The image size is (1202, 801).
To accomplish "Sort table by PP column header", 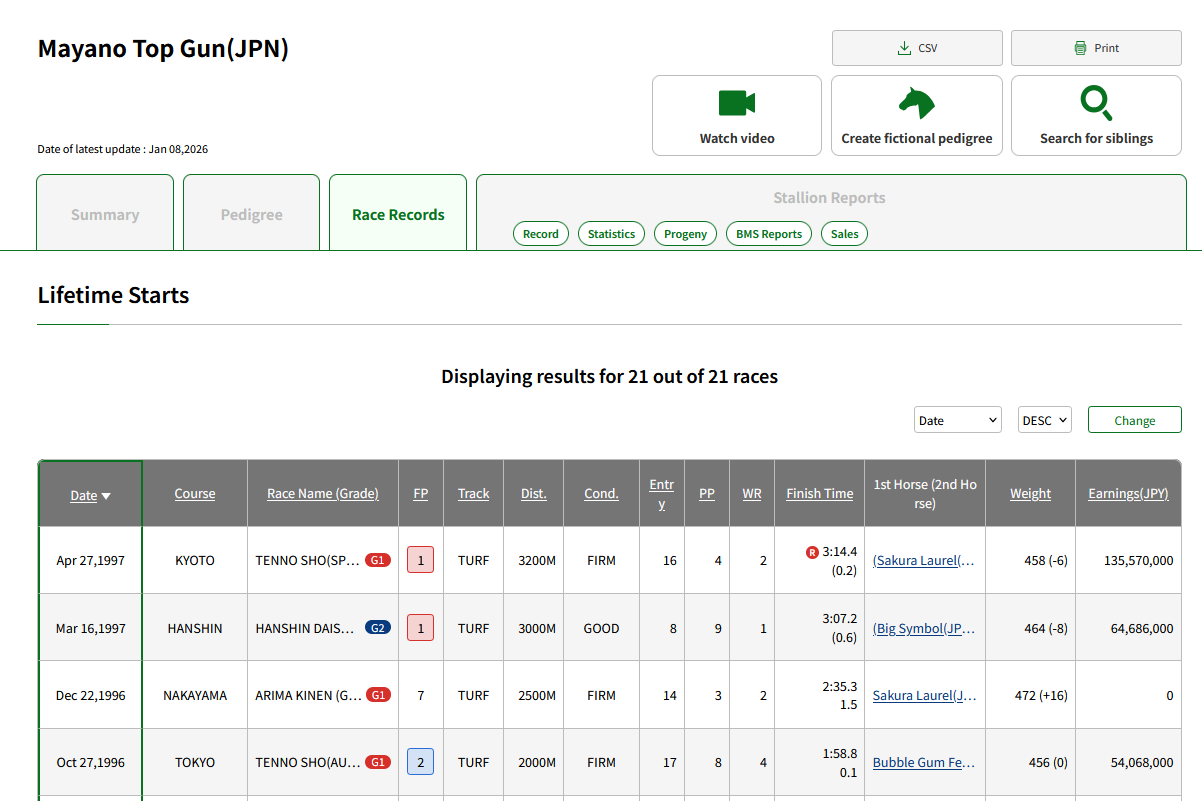I will coord(707,493).
